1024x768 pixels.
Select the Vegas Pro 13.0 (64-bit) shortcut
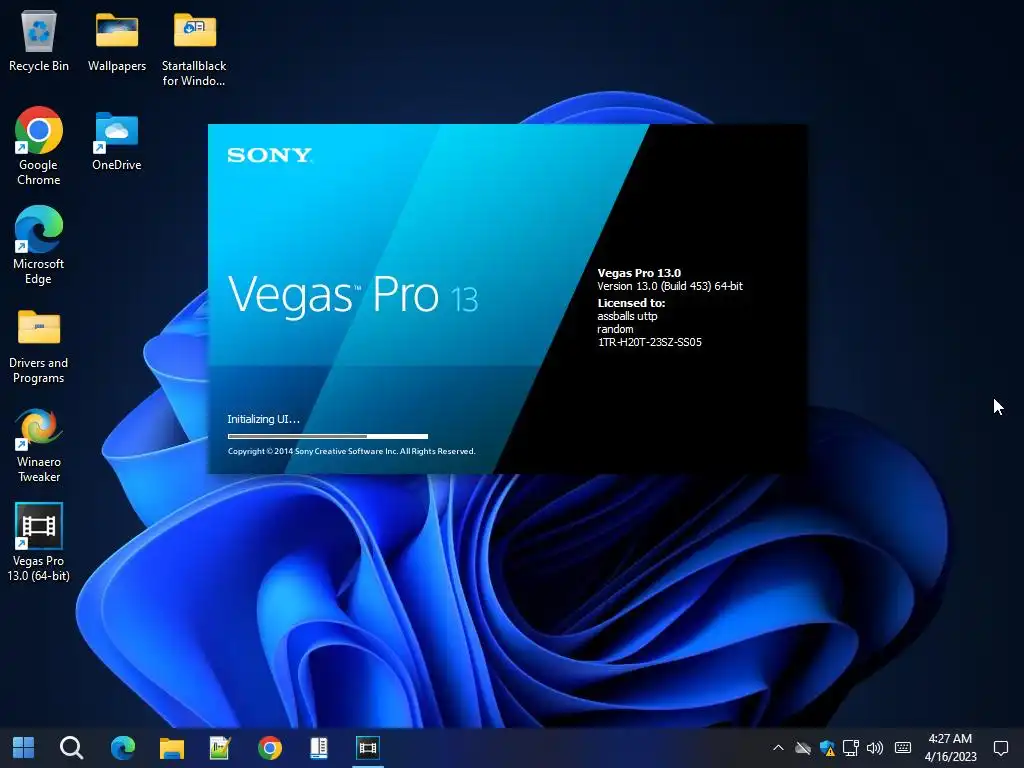[39, 542]
